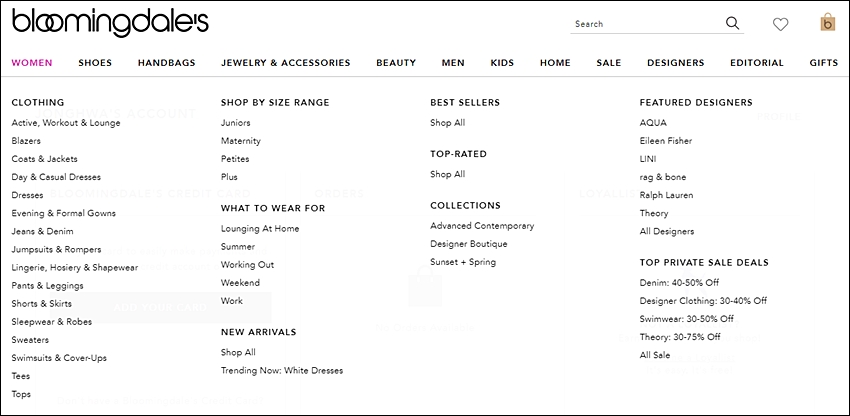Open the BEAUTY menu tab
850x416 pixels.
pos(396,63)
